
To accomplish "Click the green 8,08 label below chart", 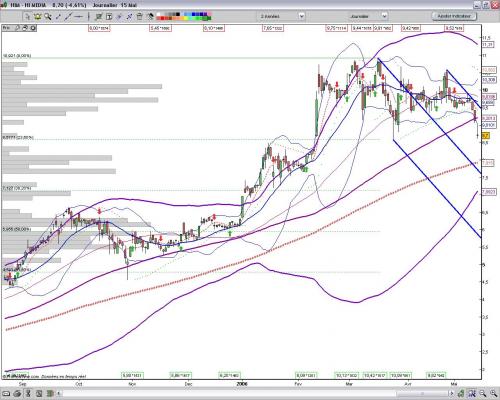I will tap(306, 375).
